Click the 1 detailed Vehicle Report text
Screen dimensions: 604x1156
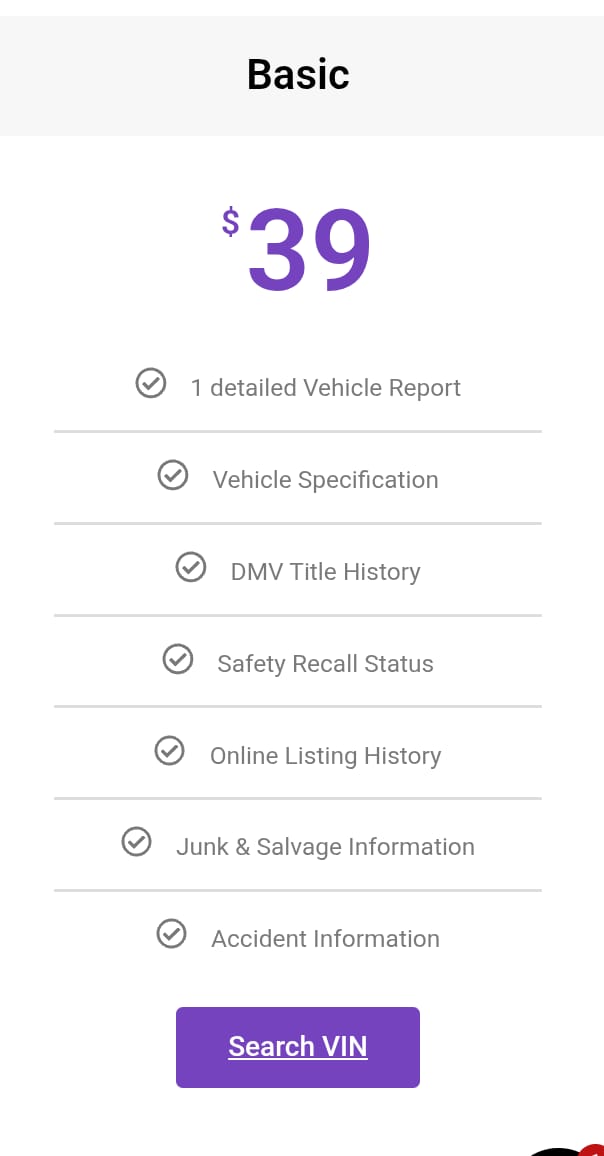point(325,388)
